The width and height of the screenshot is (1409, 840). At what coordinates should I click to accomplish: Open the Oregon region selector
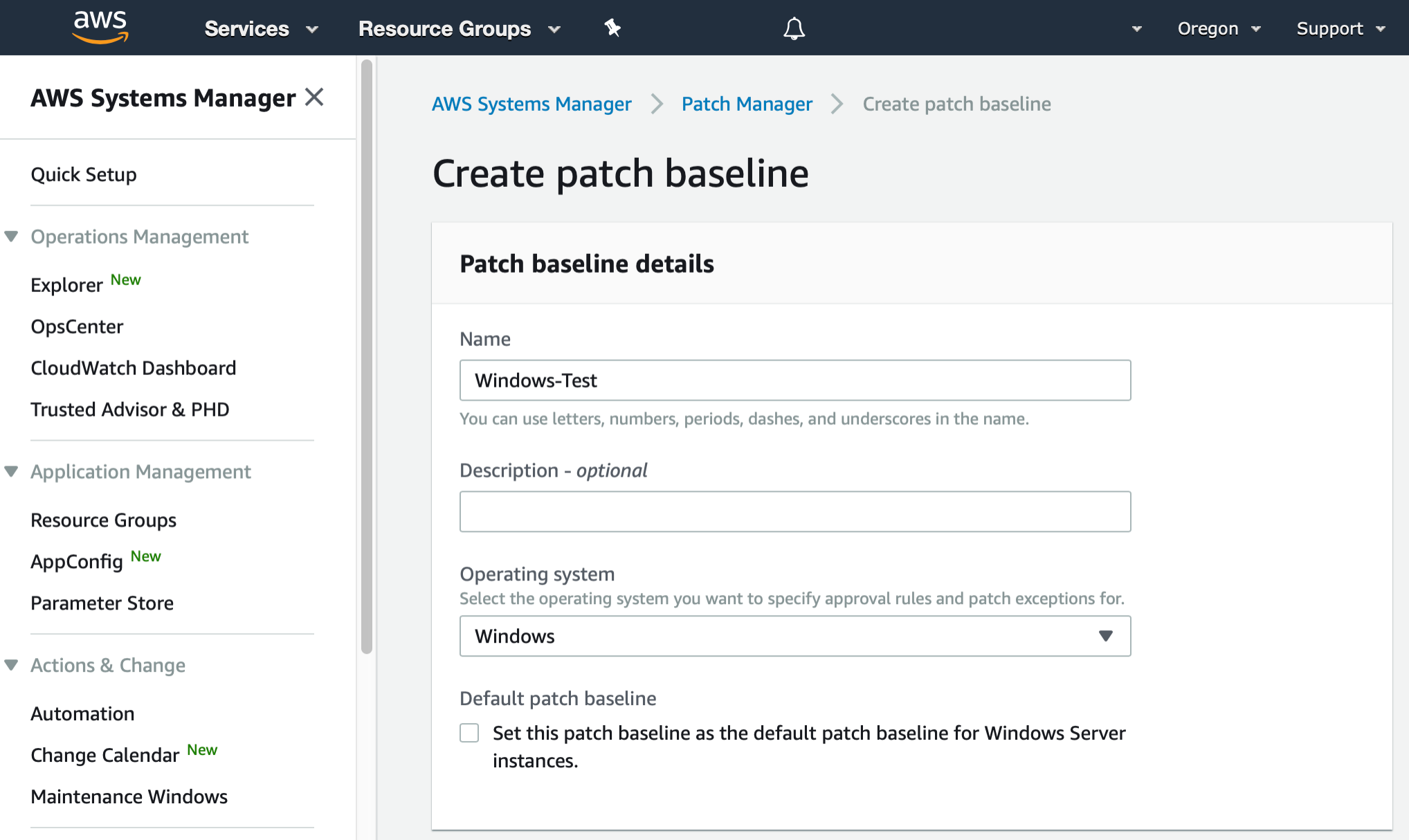point(1219,28)
